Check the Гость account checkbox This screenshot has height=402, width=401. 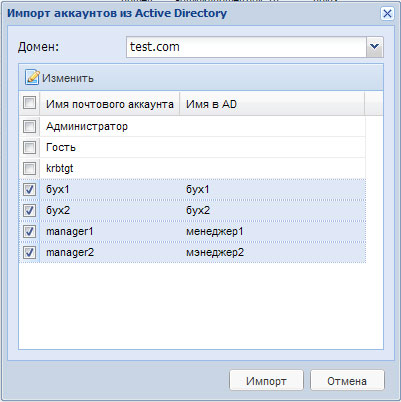click(x=29, y=147)
